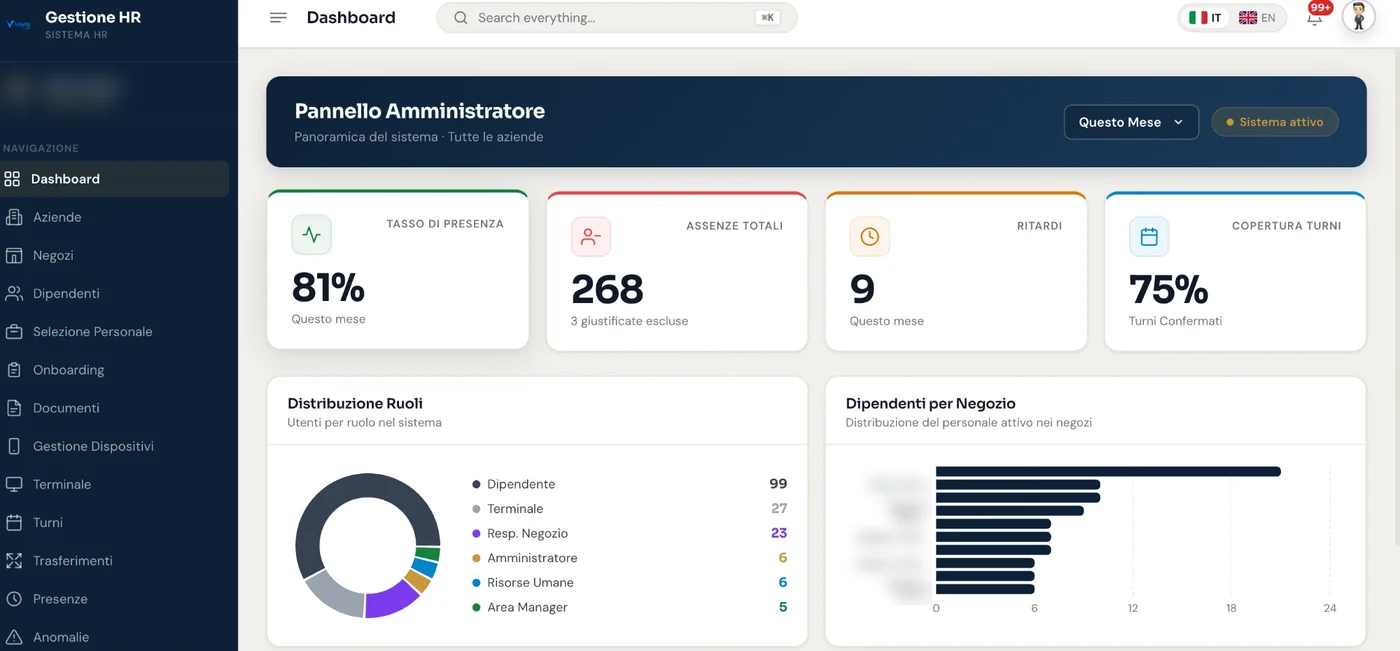Click the Distribuzione Ruoli title

tap(355, 404)
